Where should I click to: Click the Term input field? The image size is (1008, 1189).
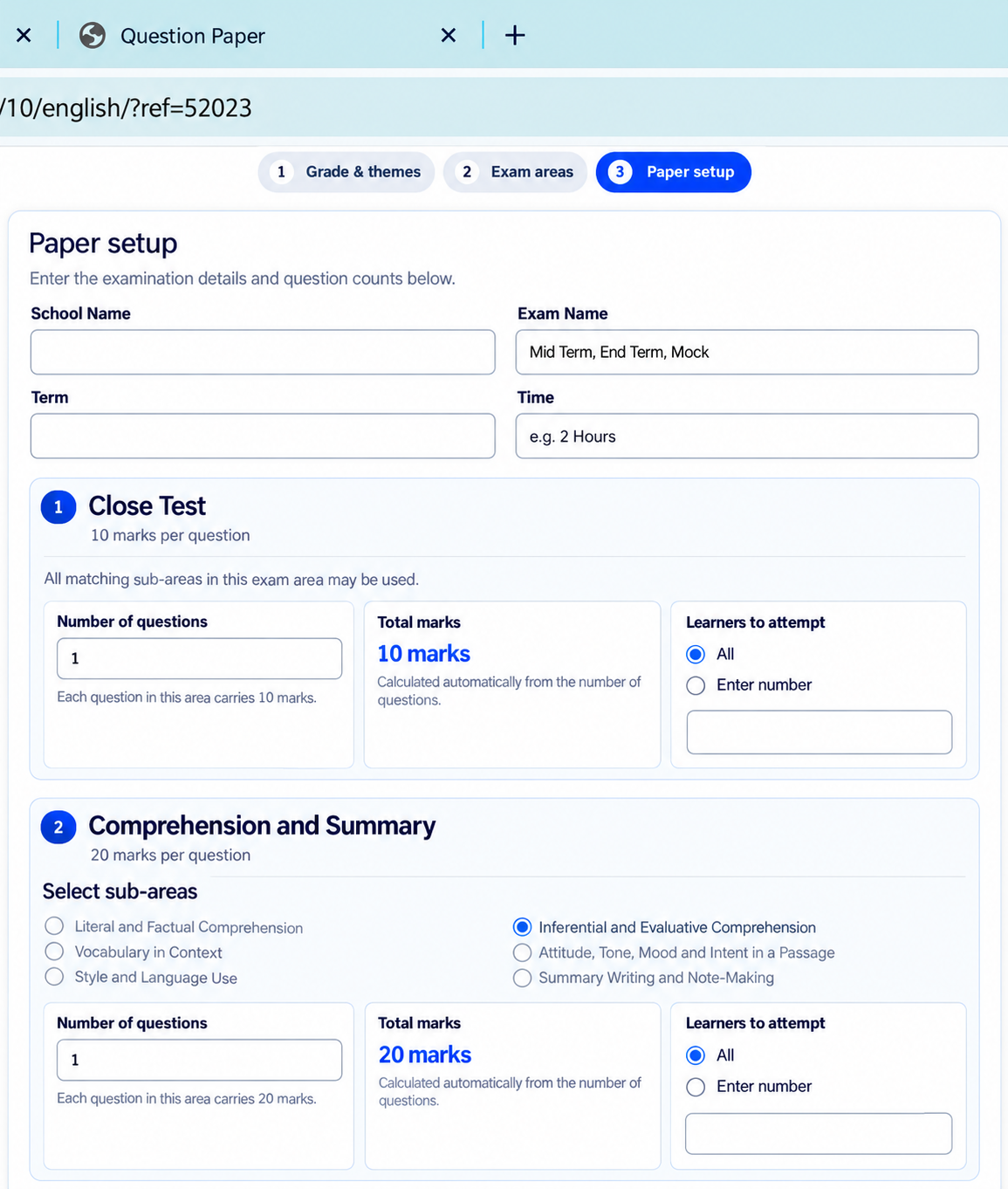pos(263,436)
